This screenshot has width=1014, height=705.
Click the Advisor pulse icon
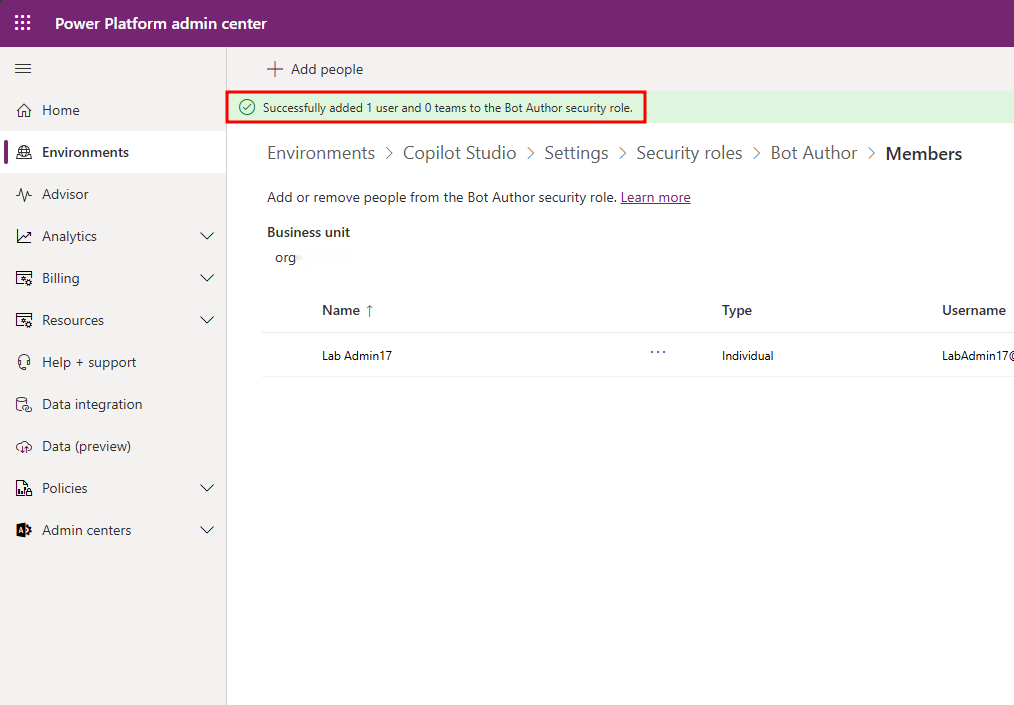24,195
